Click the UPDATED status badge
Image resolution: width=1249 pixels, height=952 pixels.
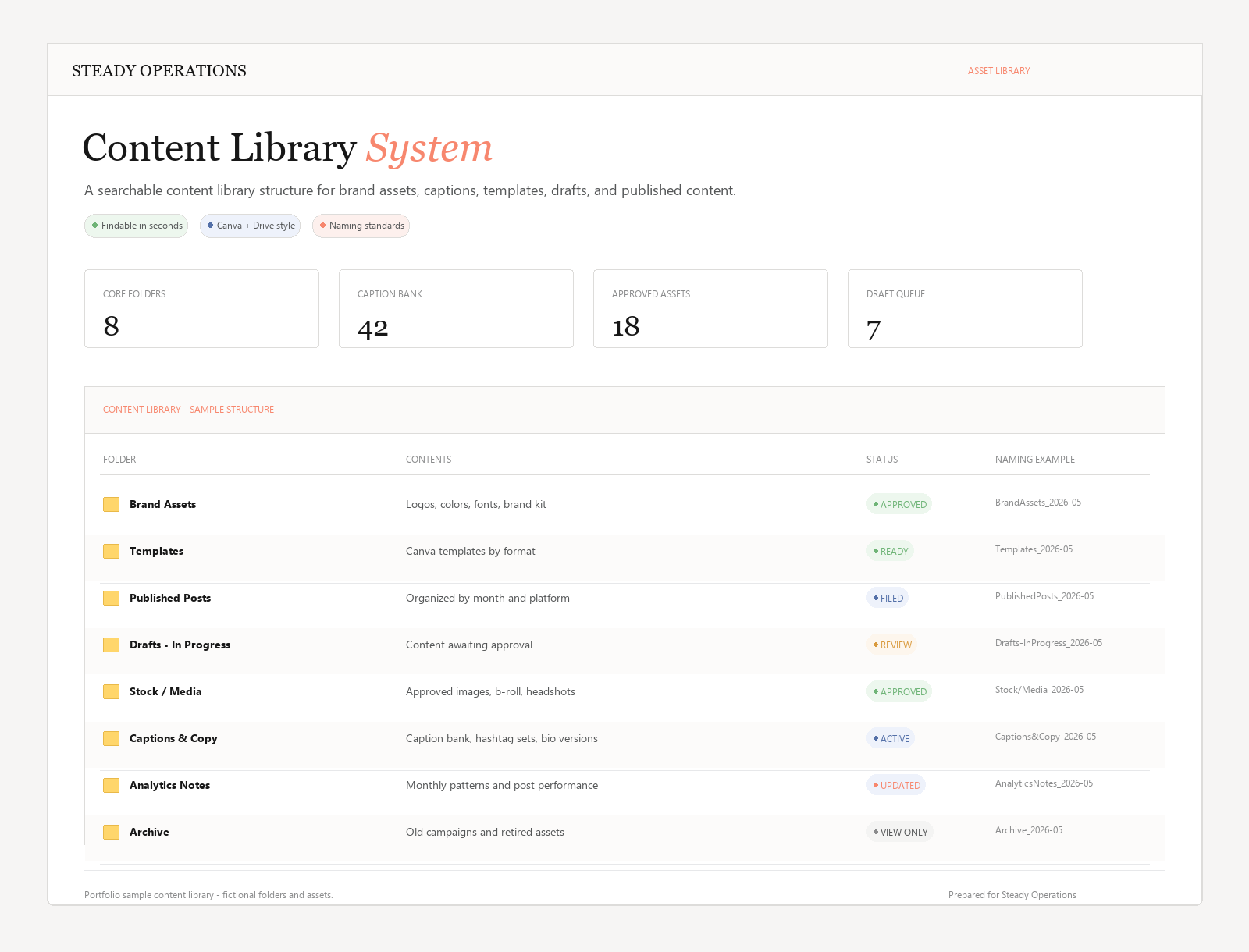pos(896,786)
